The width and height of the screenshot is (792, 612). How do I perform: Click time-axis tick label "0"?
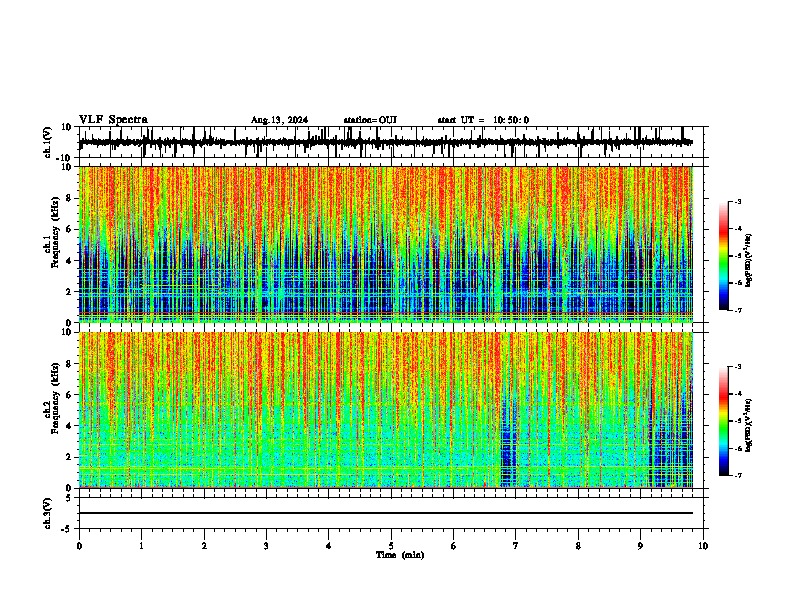pyautogui.click(x=79, y=546)
